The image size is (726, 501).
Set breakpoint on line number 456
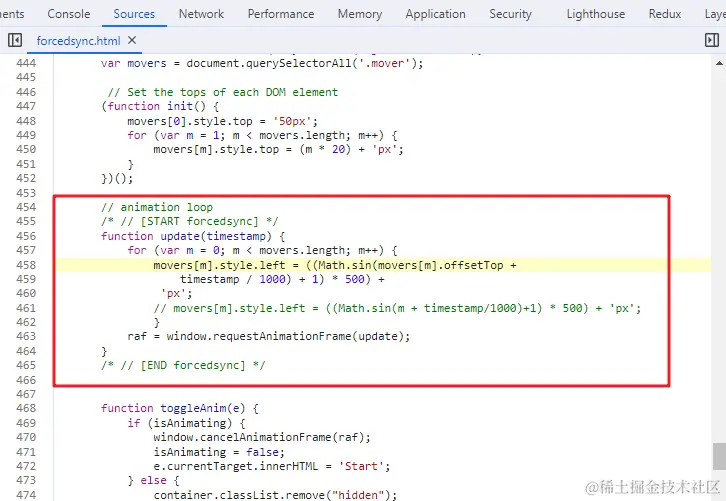pyautogui.click(x=26, y=236)
